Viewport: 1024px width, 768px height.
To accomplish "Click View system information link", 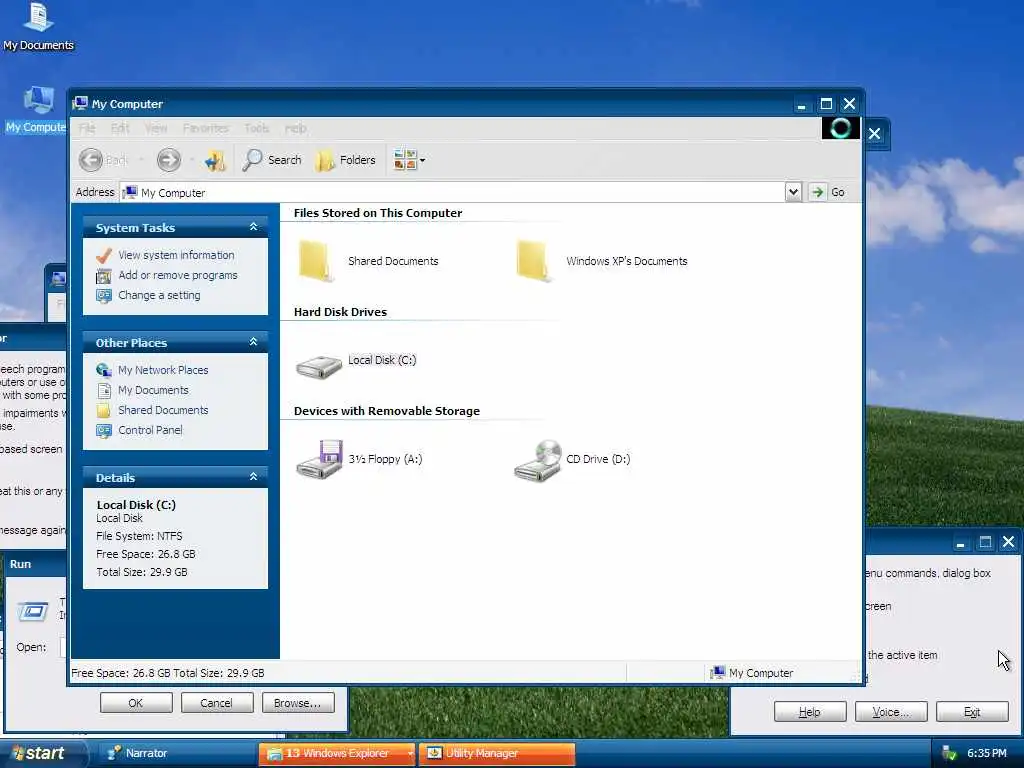I will [x=176, y=255].
